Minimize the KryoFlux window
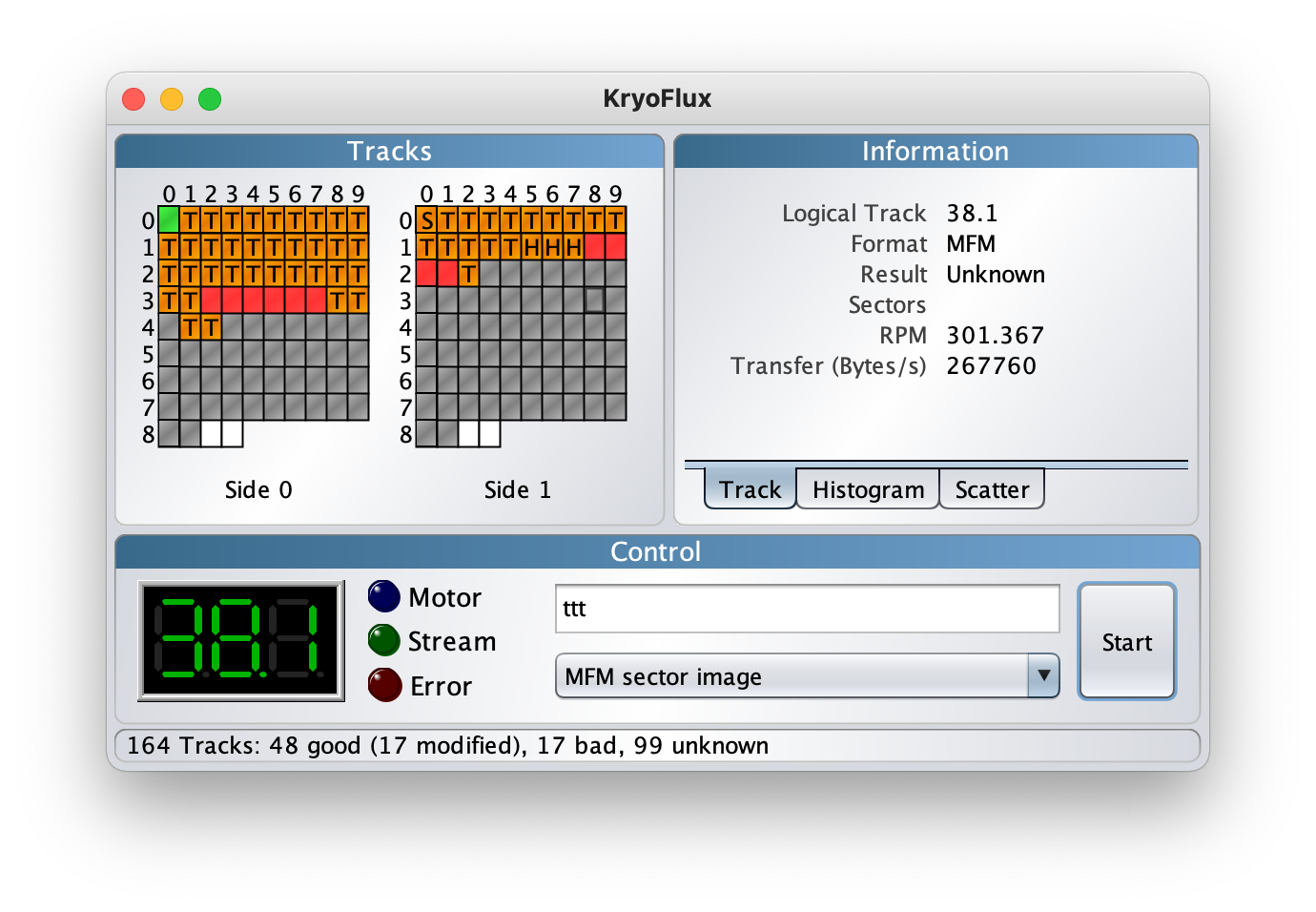 pos(172,99)
